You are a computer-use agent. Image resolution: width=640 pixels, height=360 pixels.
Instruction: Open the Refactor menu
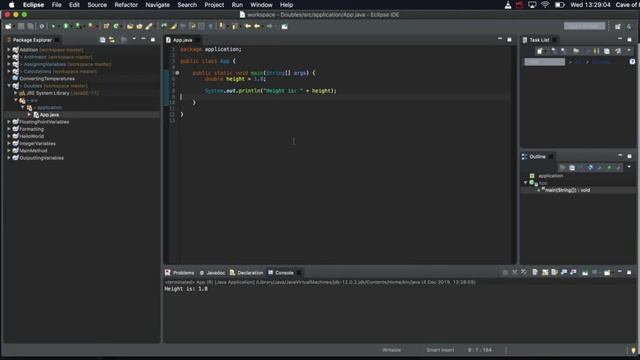[x=126, y=5]
